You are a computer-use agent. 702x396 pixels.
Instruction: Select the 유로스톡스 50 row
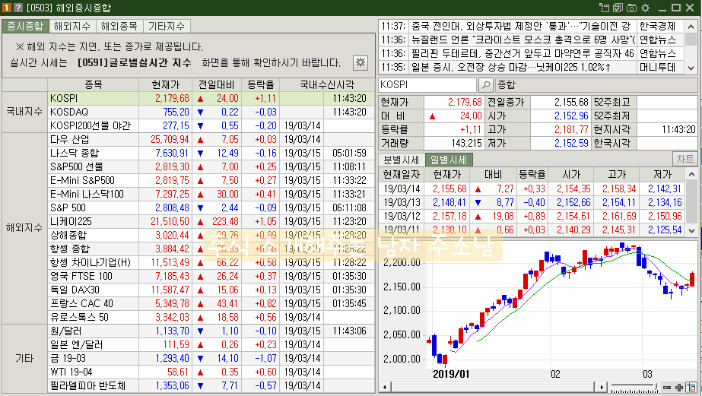pos(211,317)
